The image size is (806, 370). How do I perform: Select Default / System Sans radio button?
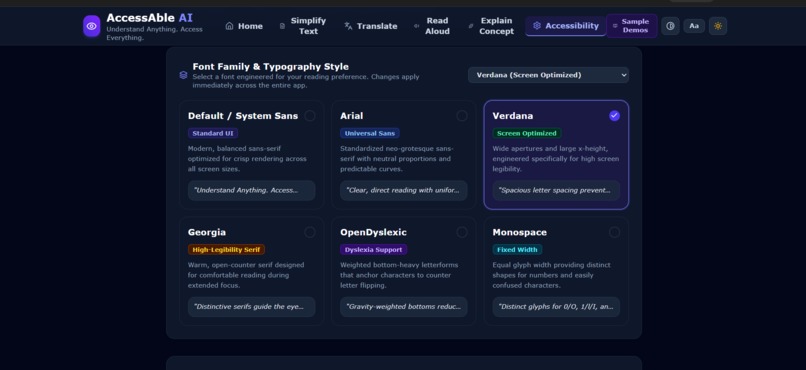[309, 116]
